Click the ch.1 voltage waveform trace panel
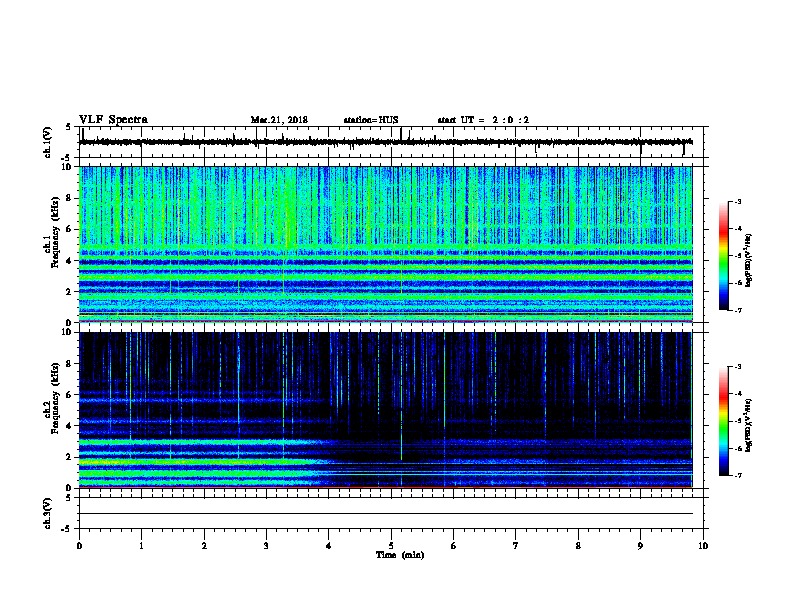Image resolution: width=792 pixels, height=612 pixels. coord(391,142)
